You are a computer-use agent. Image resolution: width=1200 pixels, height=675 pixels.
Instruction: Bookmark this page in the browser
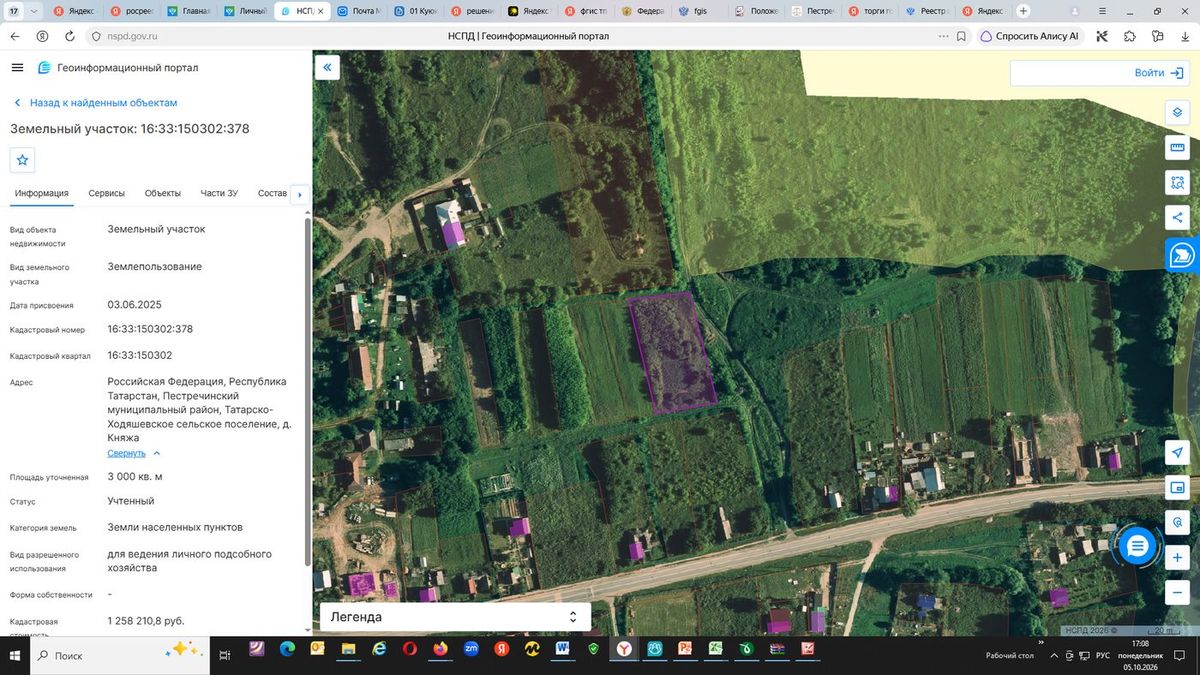pyautogui.click(x=961, y=36)
